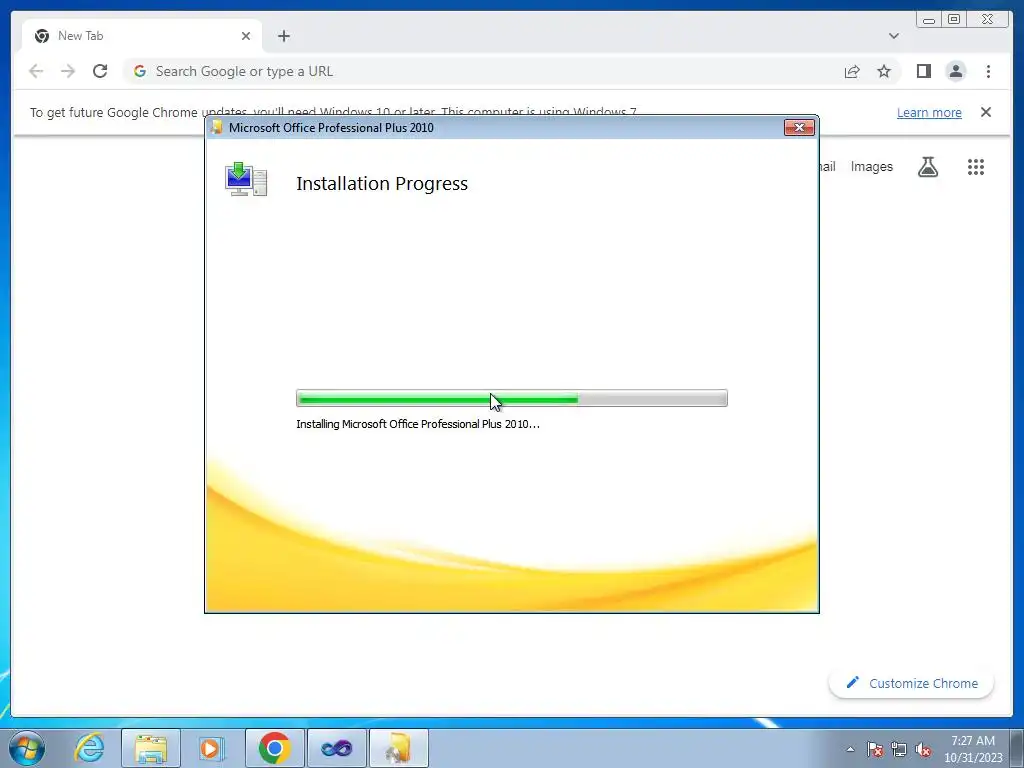The width and height of the screenshot is (1024, 768).
Task: Select the New Tab tab
Action: [142, 36]
